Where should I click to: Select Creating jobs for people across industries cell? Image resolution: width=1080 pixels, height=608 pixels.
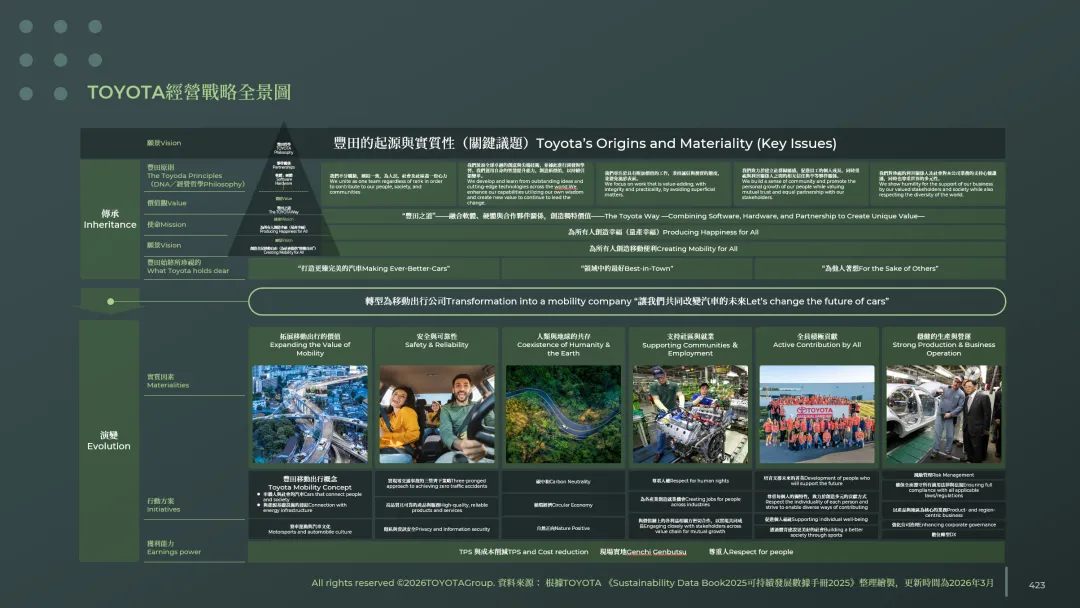coord(690,501)
